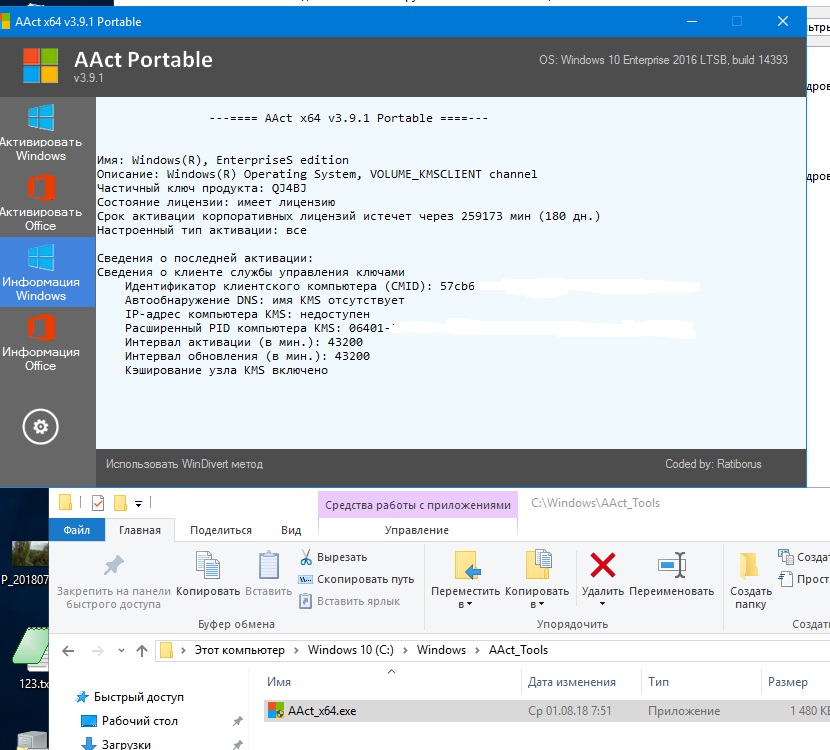The image size is (830, 750).
Task: Click the AAct_Tools breadcrumb
Action: 518,650
